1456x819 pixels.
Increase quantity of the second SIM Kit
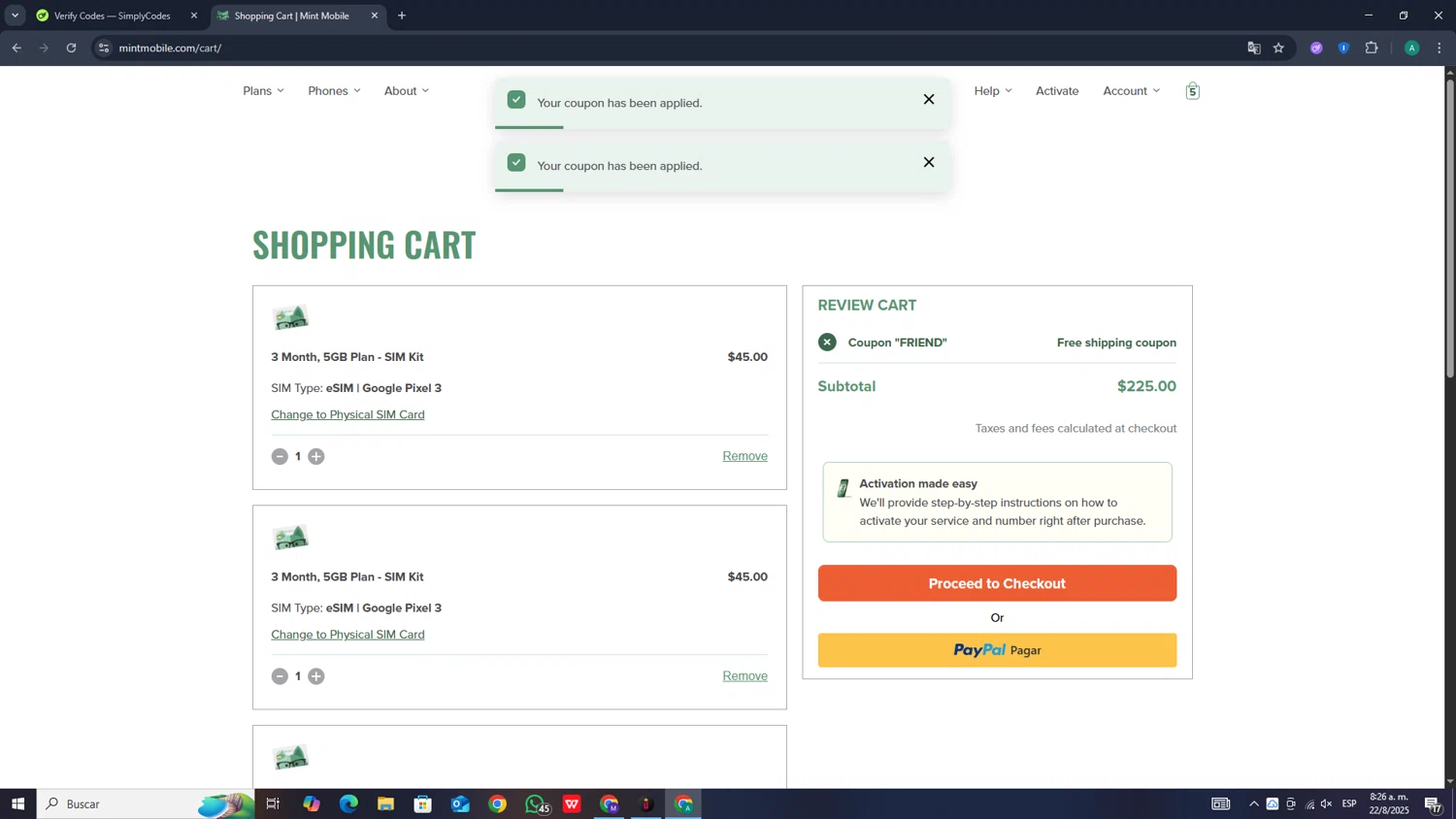tap(316, 676)
